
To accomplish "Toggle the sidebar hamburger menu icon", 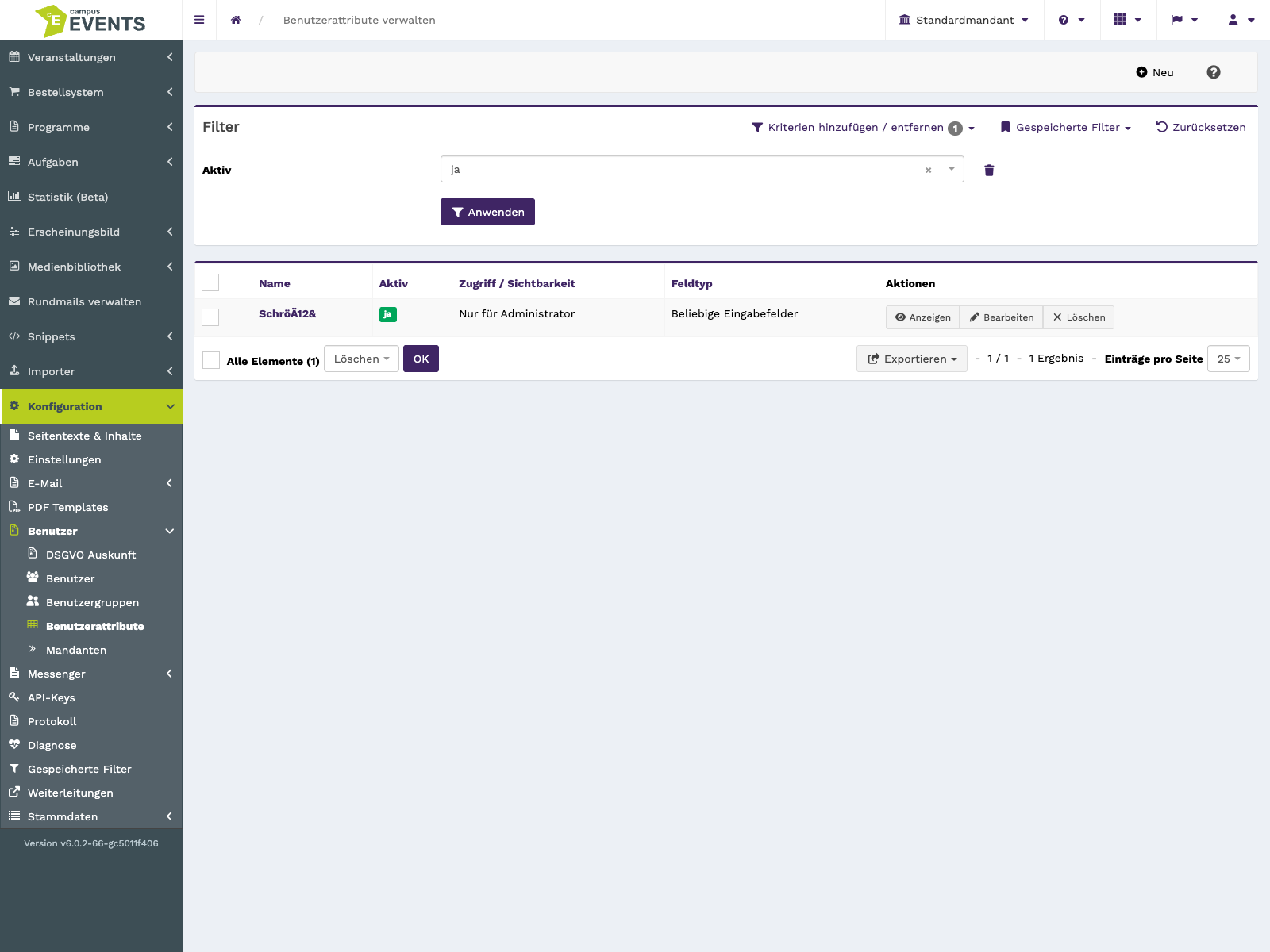I will tap(199, 20).
